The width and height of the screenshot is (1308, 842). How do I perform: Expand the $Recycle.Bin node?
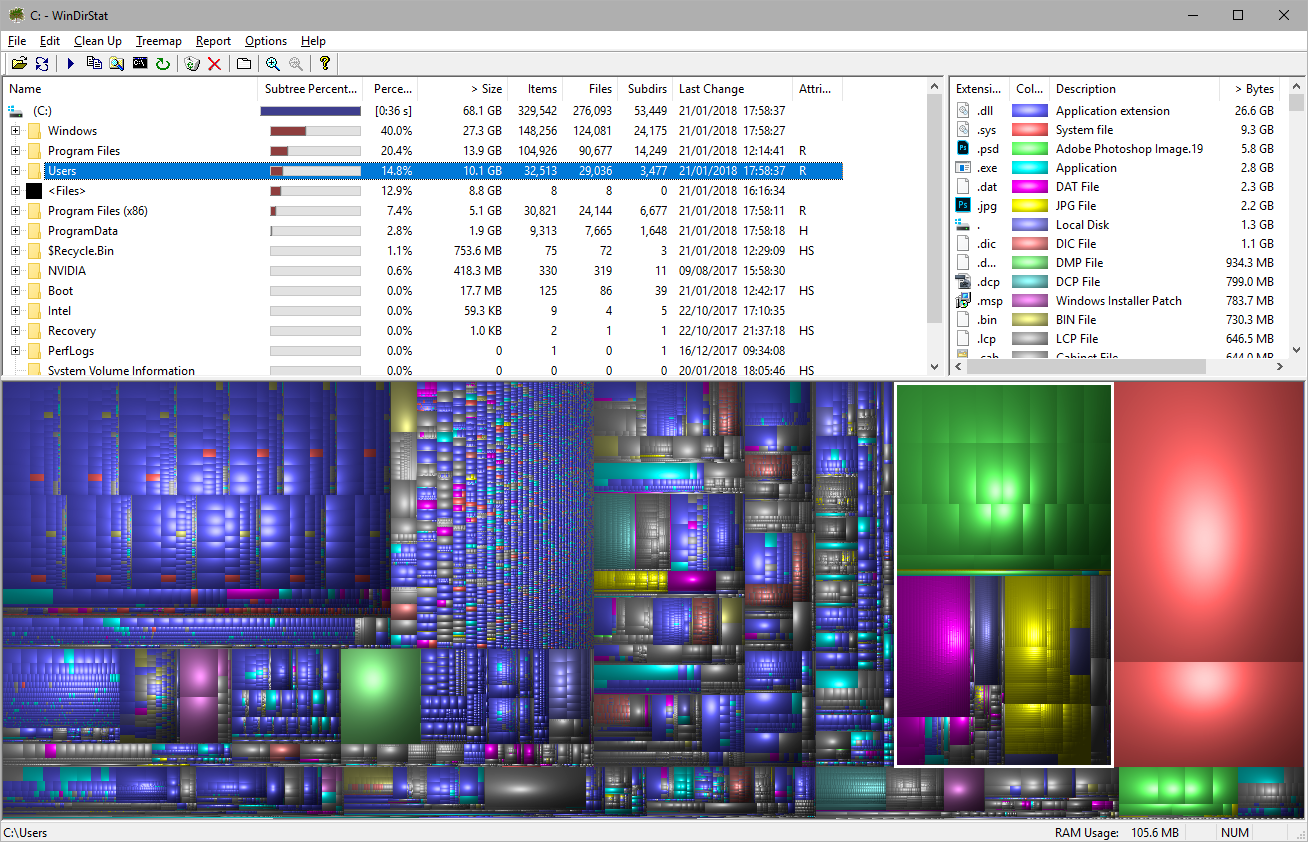(15, 251)
